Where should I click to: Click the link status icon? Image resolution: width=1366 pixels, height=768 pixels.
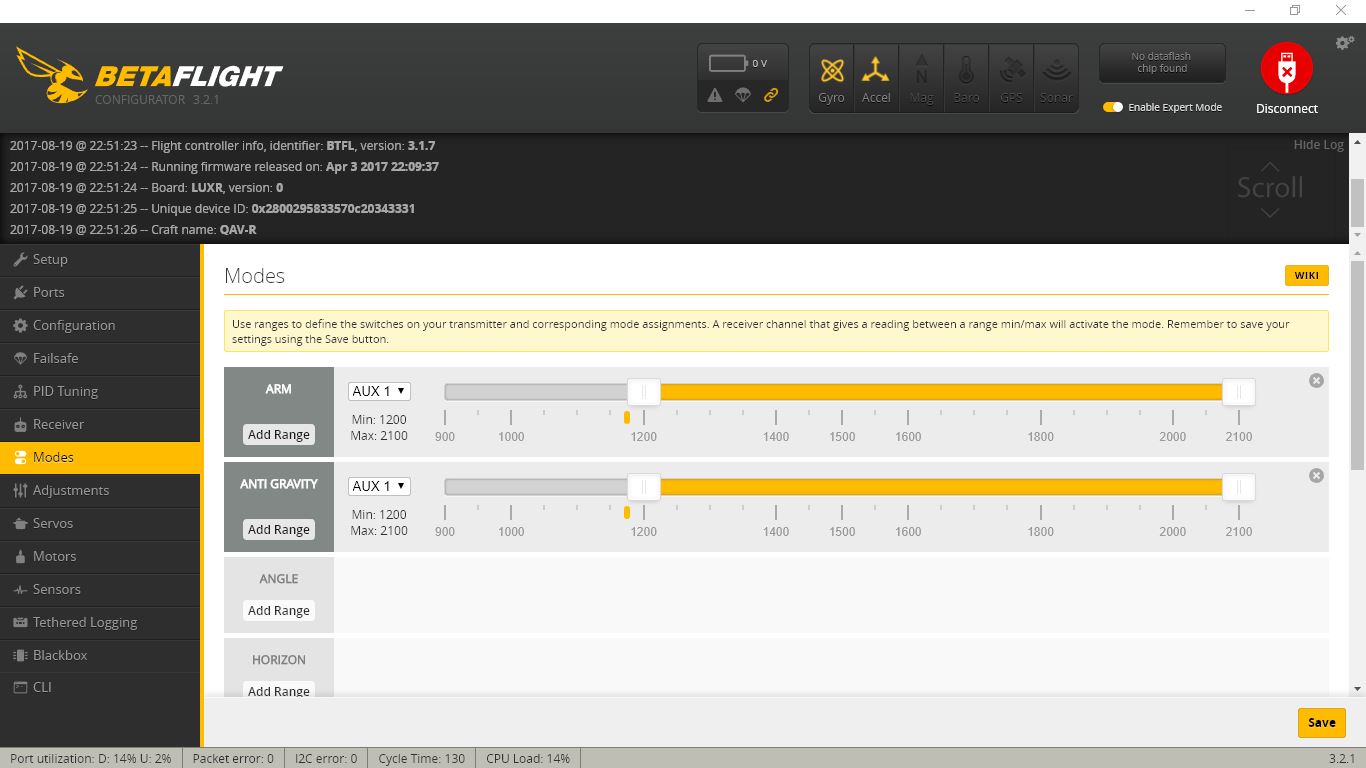(771, 95)
